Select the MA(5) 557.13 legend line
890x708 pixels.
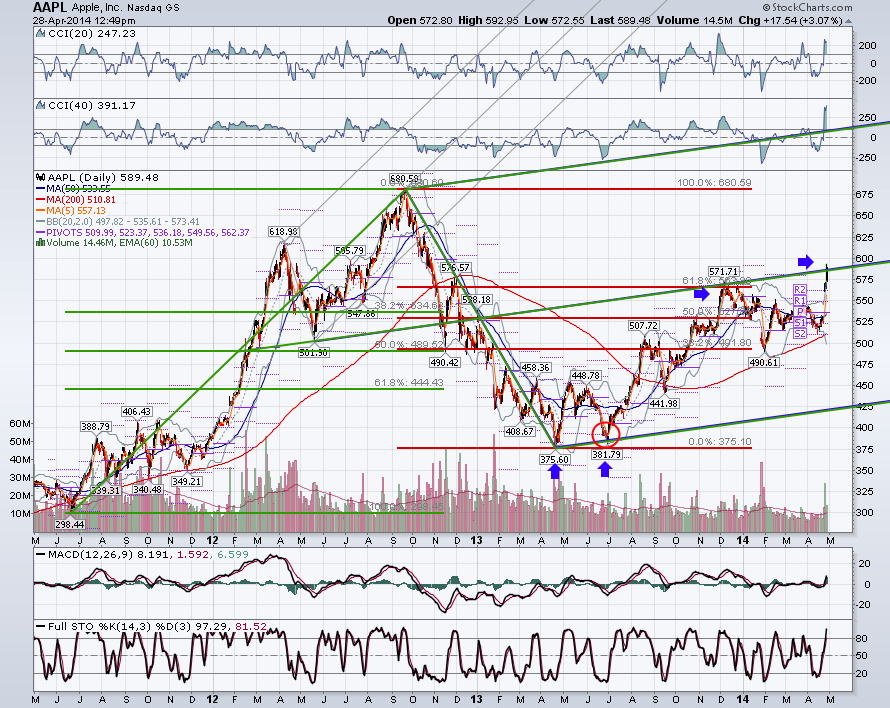point(71,210)
